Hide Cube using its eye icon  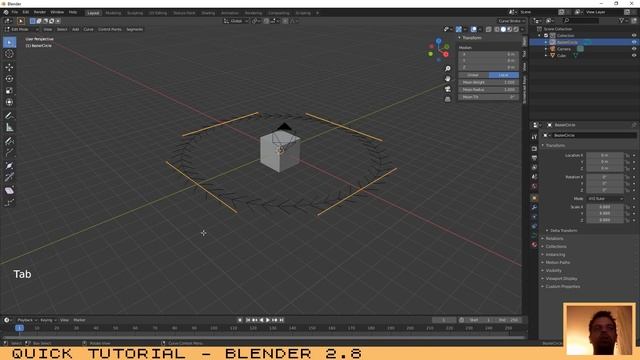point(634,55)
